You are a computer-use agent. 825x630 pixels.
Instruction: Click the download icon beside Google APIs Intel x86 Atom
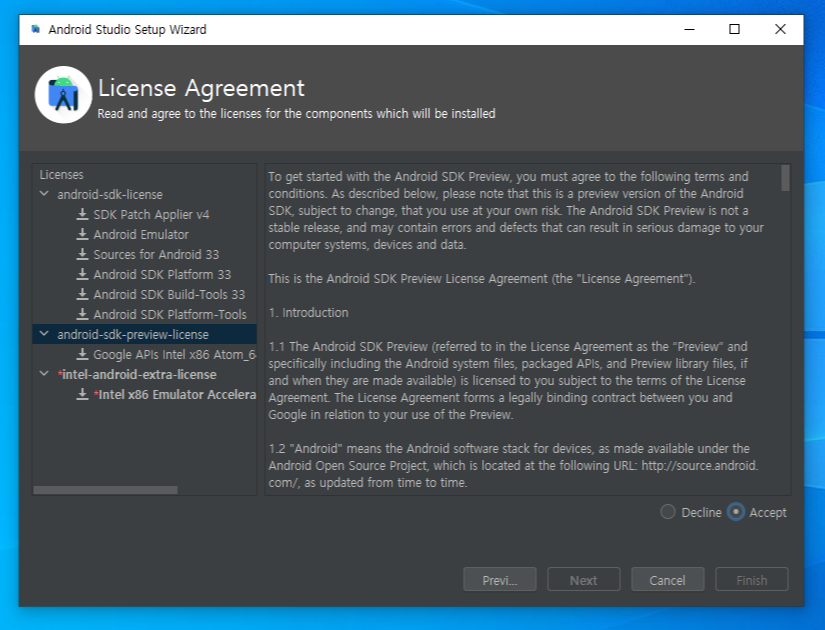click(82, 354)
